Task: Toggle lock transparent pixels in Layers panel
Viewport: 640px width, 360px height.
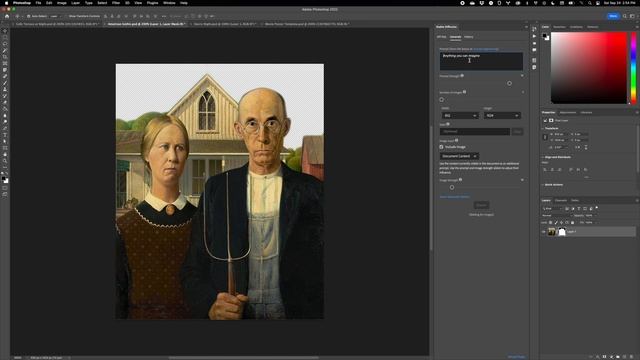Action: (x=550, y=222)
